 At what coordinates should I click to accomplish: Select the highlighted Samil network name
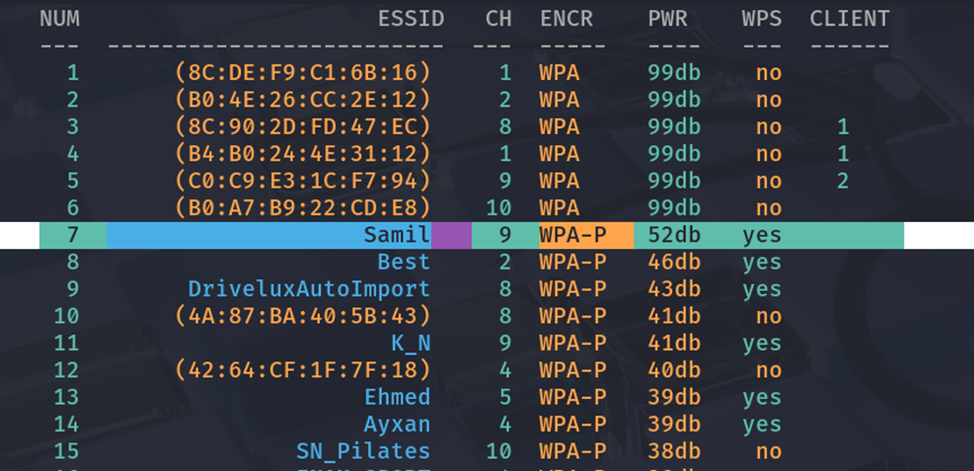(397, 235)
